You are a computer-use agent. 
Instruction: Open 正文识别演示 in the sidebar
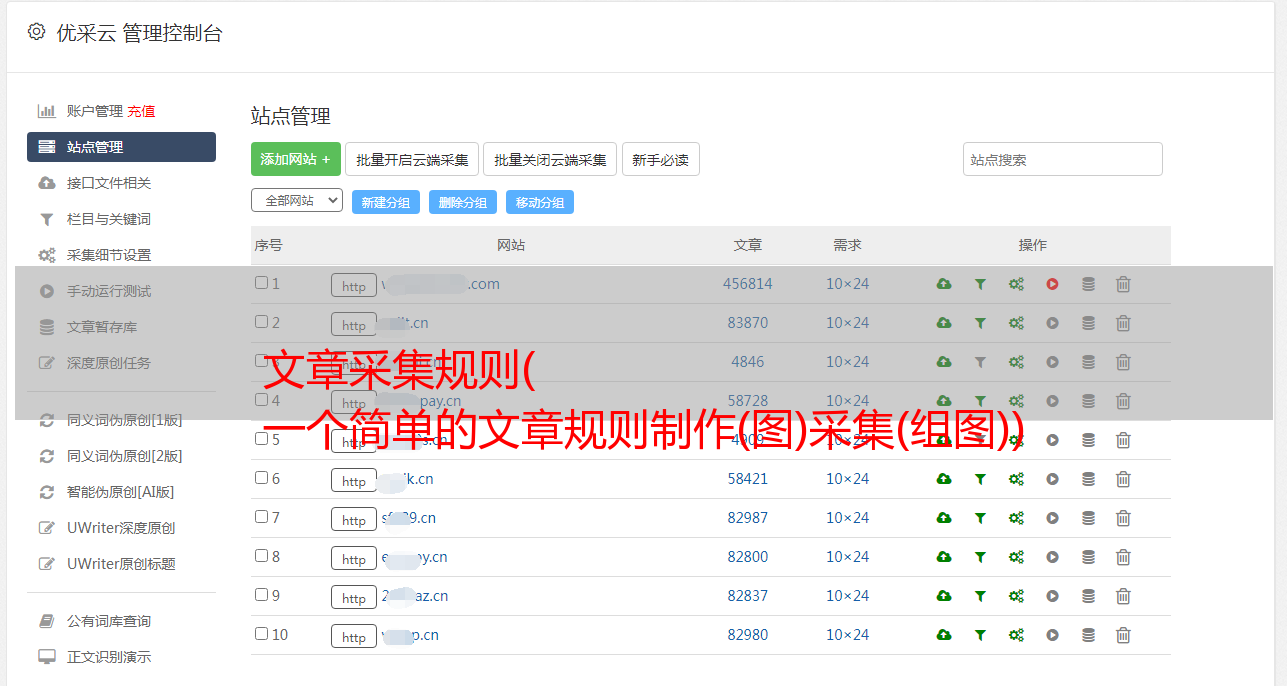[109, 657]
